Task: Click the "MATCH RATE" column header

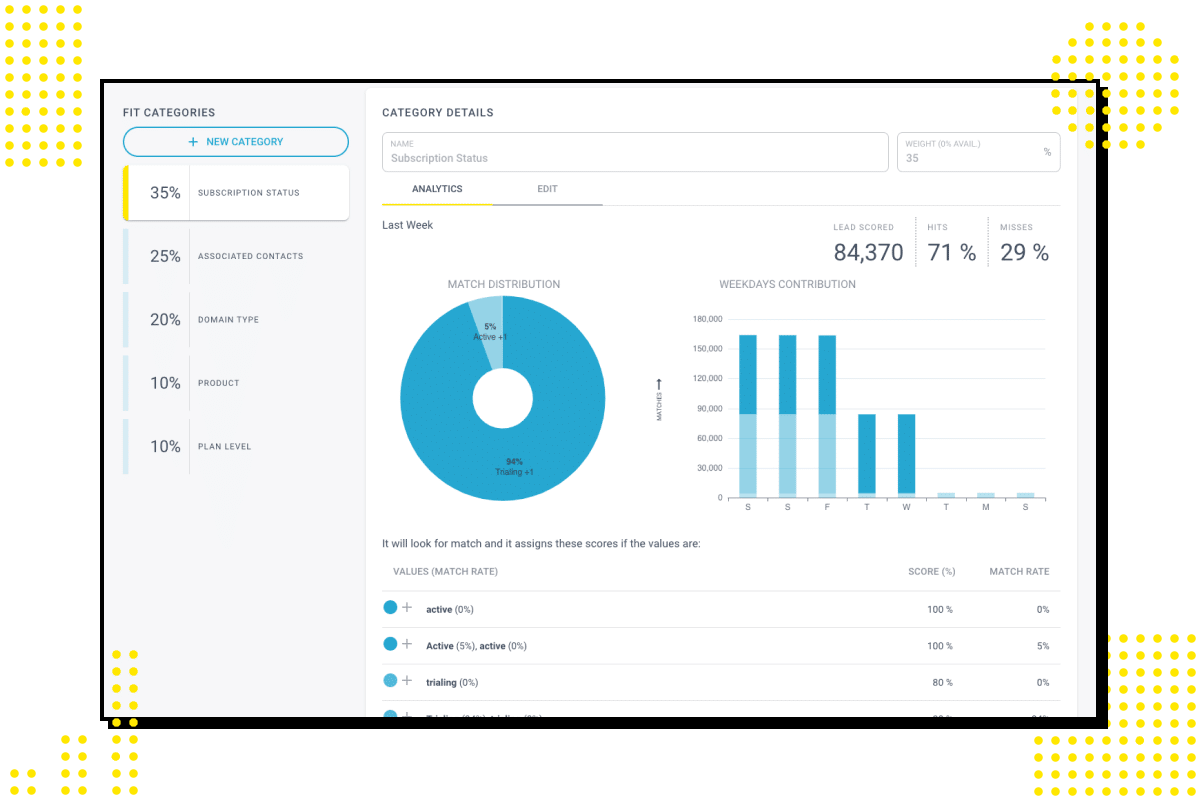Action: coord(1019,572)
